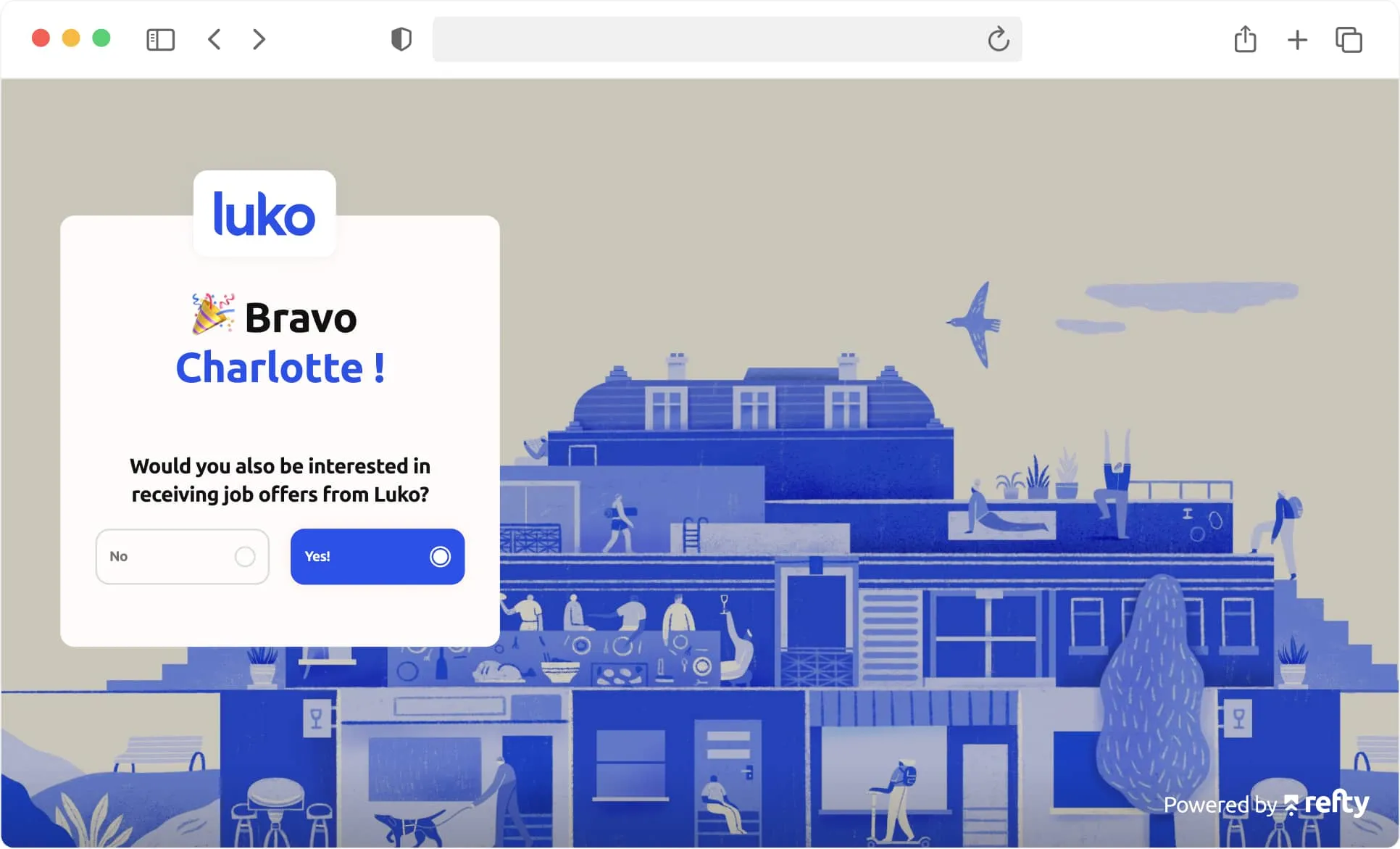Viewport: 1400px width, 849px height.
Task: Click the 'Bravo' heading text
Action: point(301,318)
